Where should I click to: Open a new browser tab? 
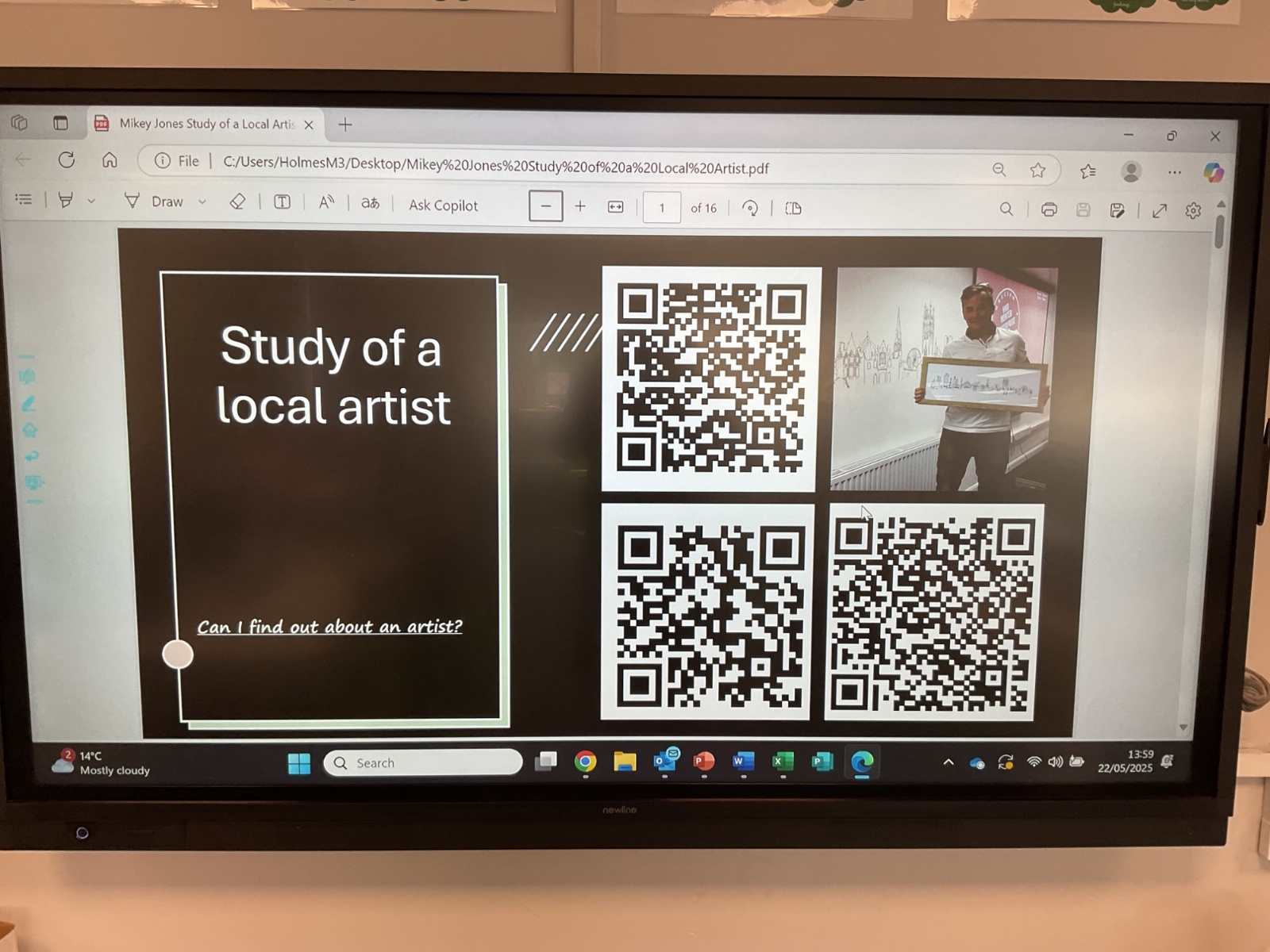tap(345, 125)
